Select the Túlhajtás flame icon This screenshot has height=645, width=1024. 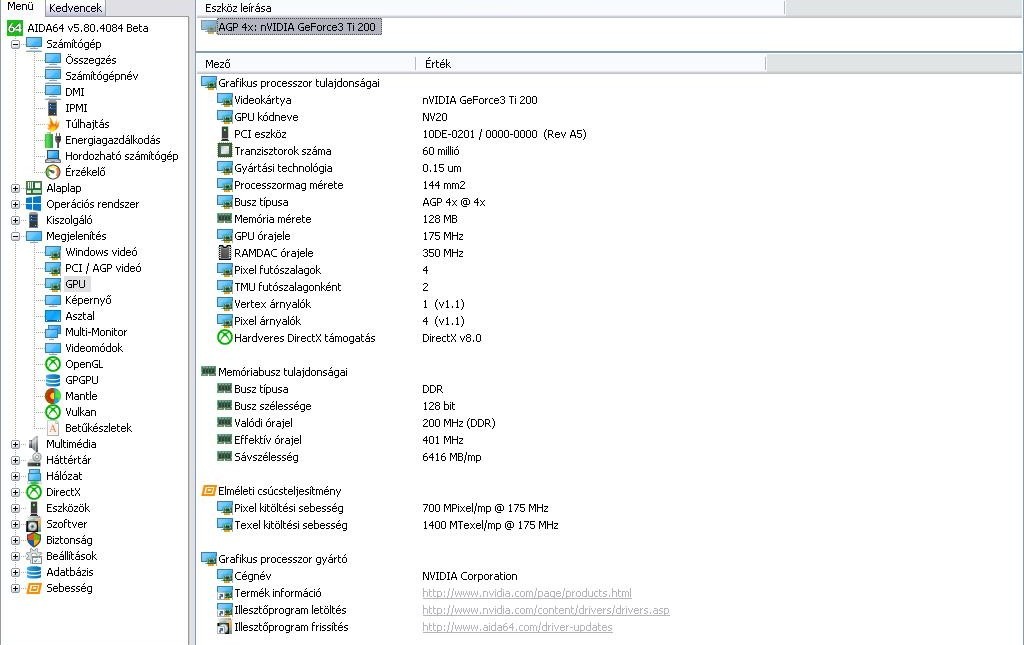(53, 124)
